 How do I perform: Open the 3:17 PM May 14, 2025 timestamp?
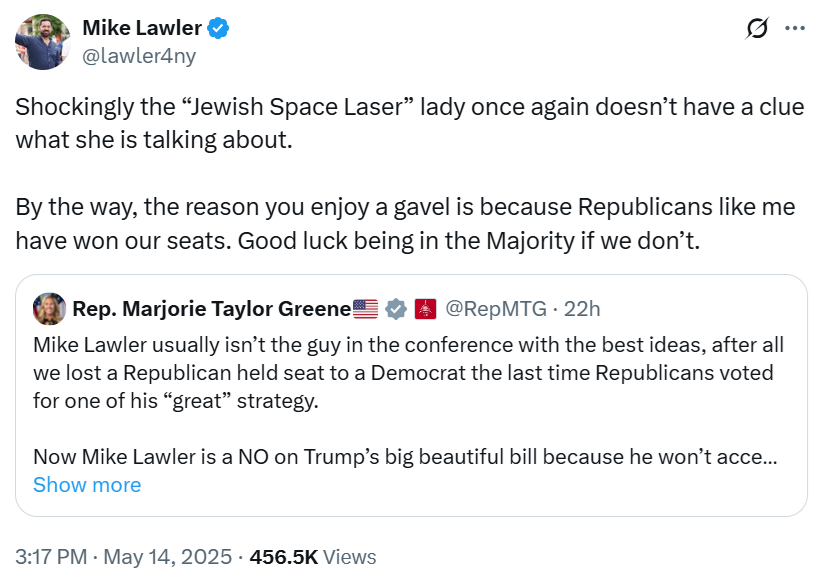(124, 557)
